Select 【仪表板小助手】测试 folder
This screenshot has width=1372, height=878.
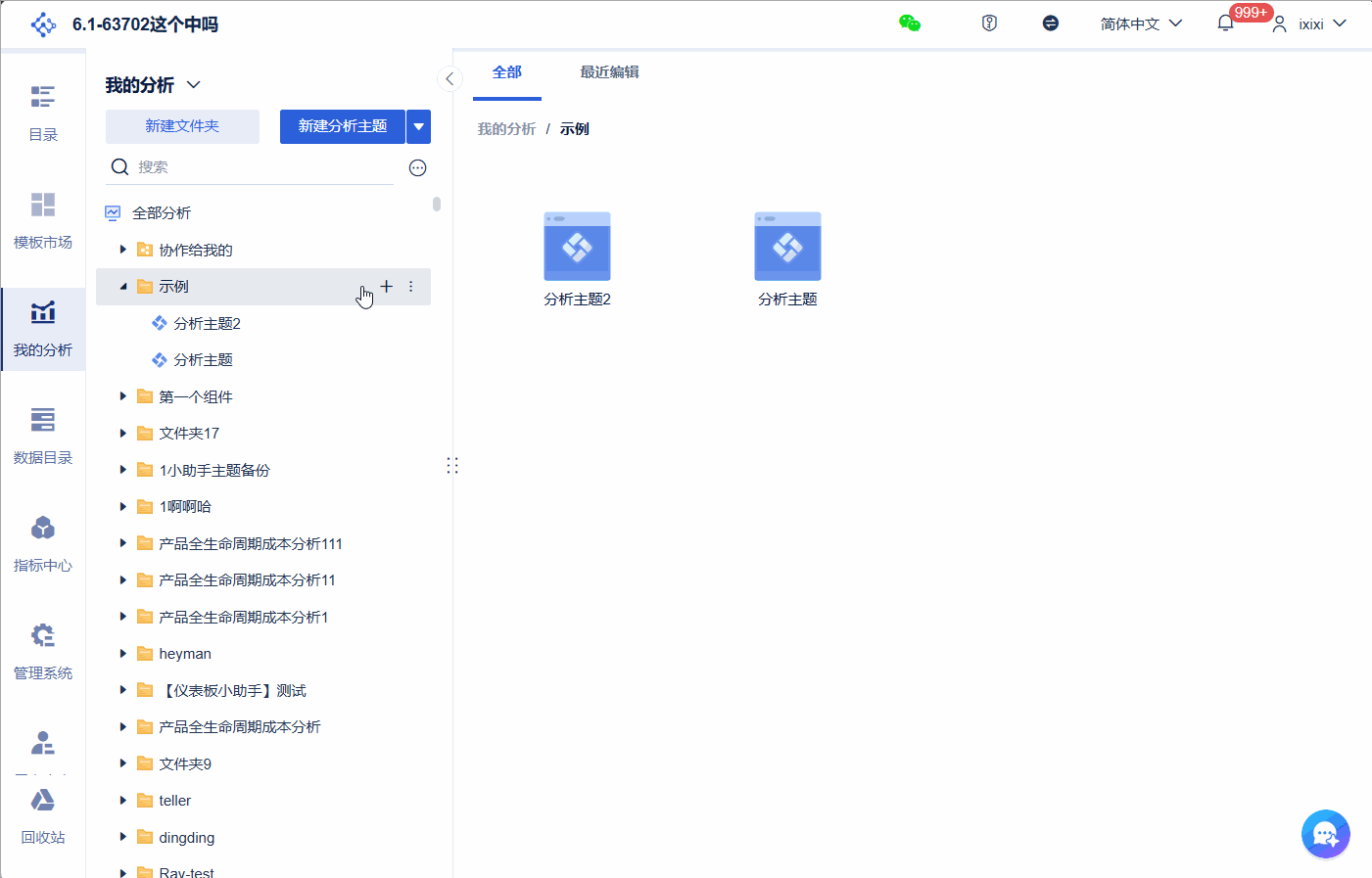[x=233, y=690]
